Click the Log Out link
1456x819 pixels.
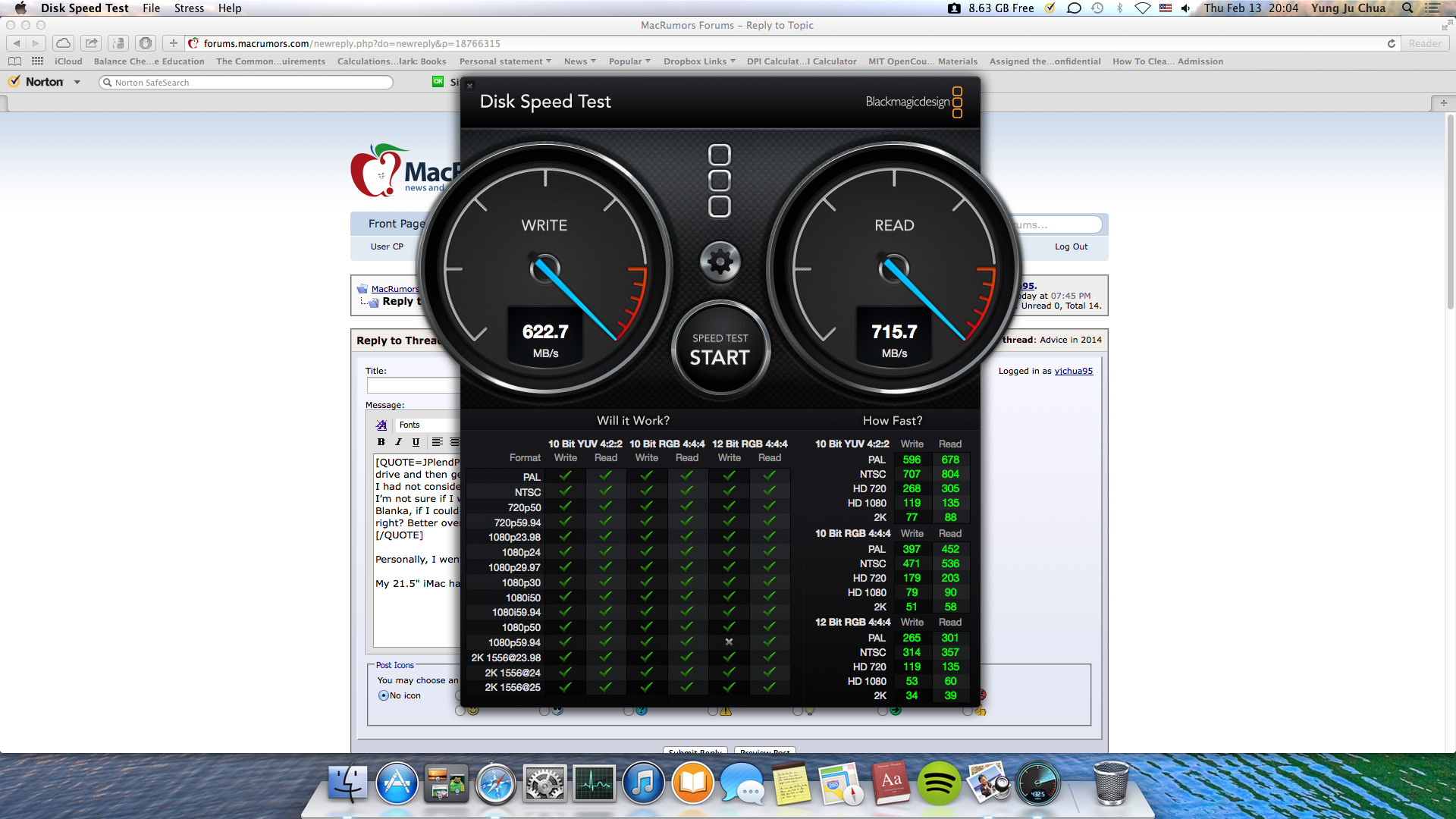(x=1071, y=246)
